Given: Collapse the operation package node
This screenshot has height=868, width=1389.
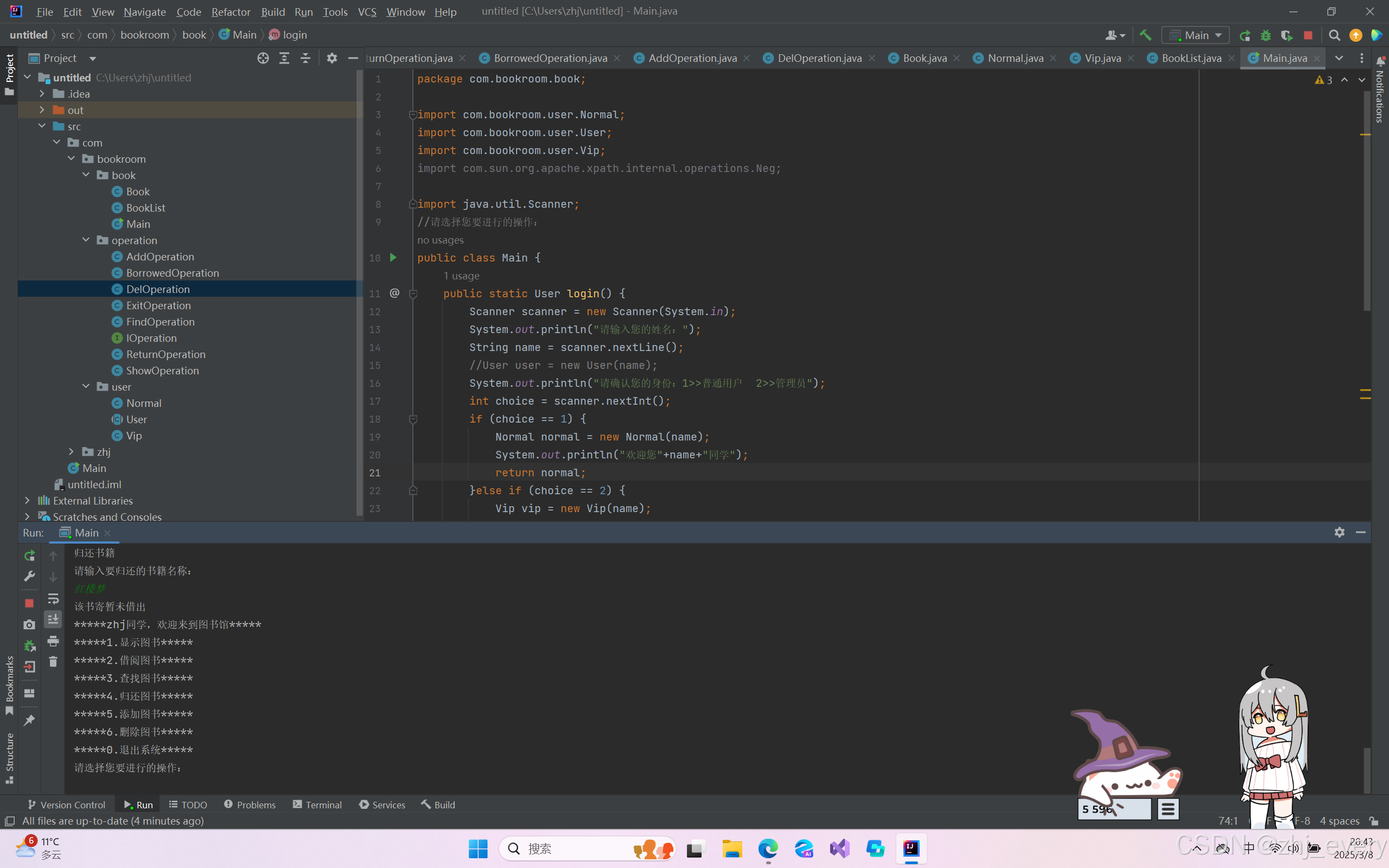Looking at the screenshot, I should click(86, 240).
